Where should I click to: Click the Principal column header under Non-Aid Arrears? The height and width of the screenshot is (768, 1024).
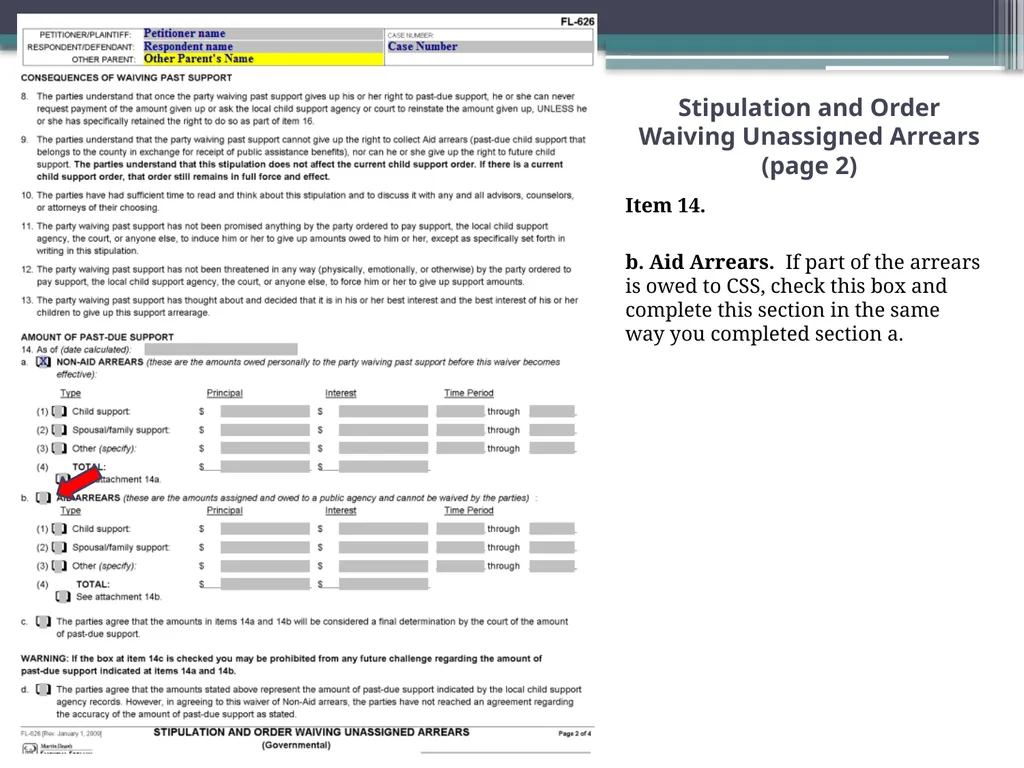coord(225,393)
